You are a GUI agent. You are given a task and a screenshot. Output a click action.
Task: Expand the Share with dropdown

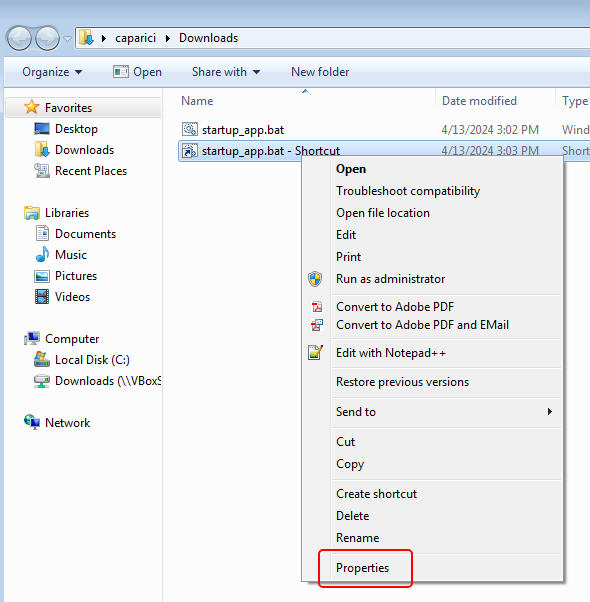point(226,72)
